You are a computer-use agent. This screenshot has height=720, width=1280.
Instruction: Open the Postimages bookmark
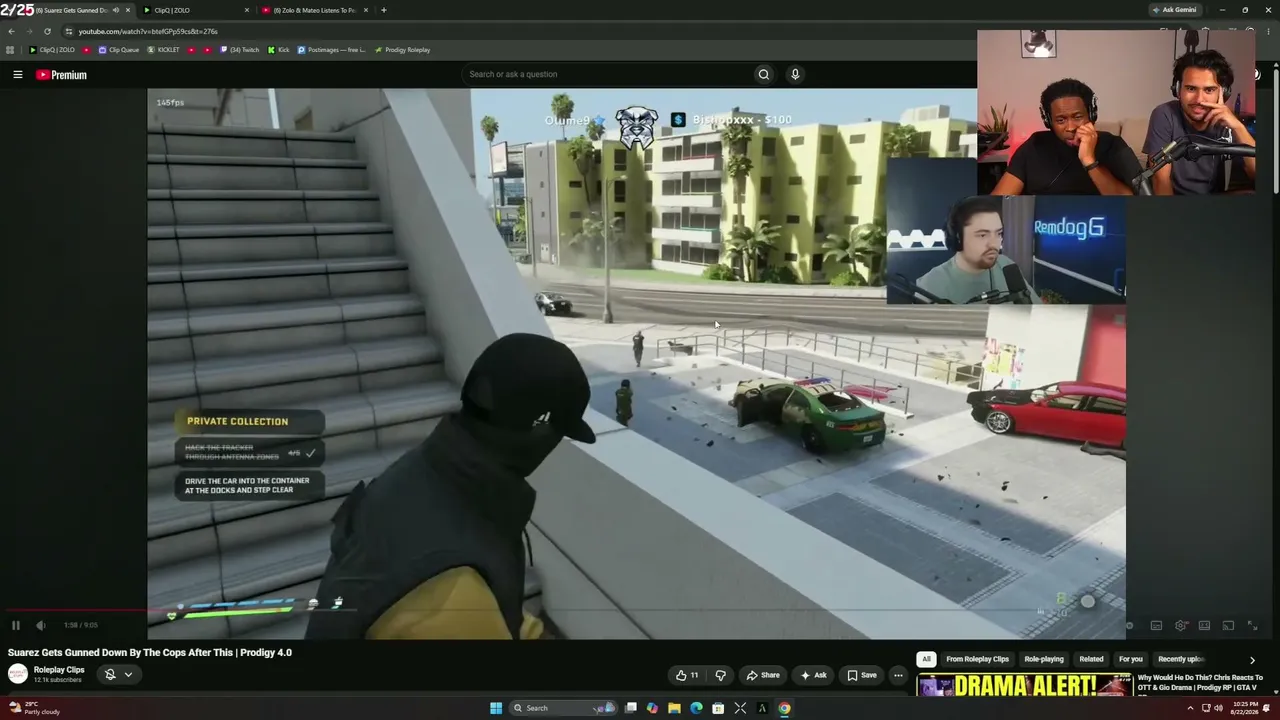point(331,50)
